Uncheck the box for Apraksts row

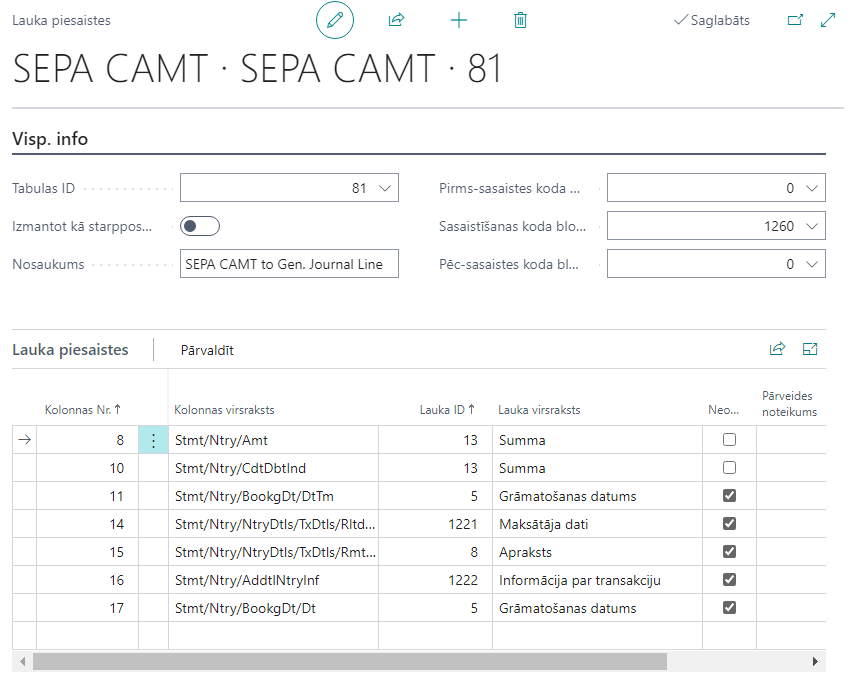tap(729, 552)
